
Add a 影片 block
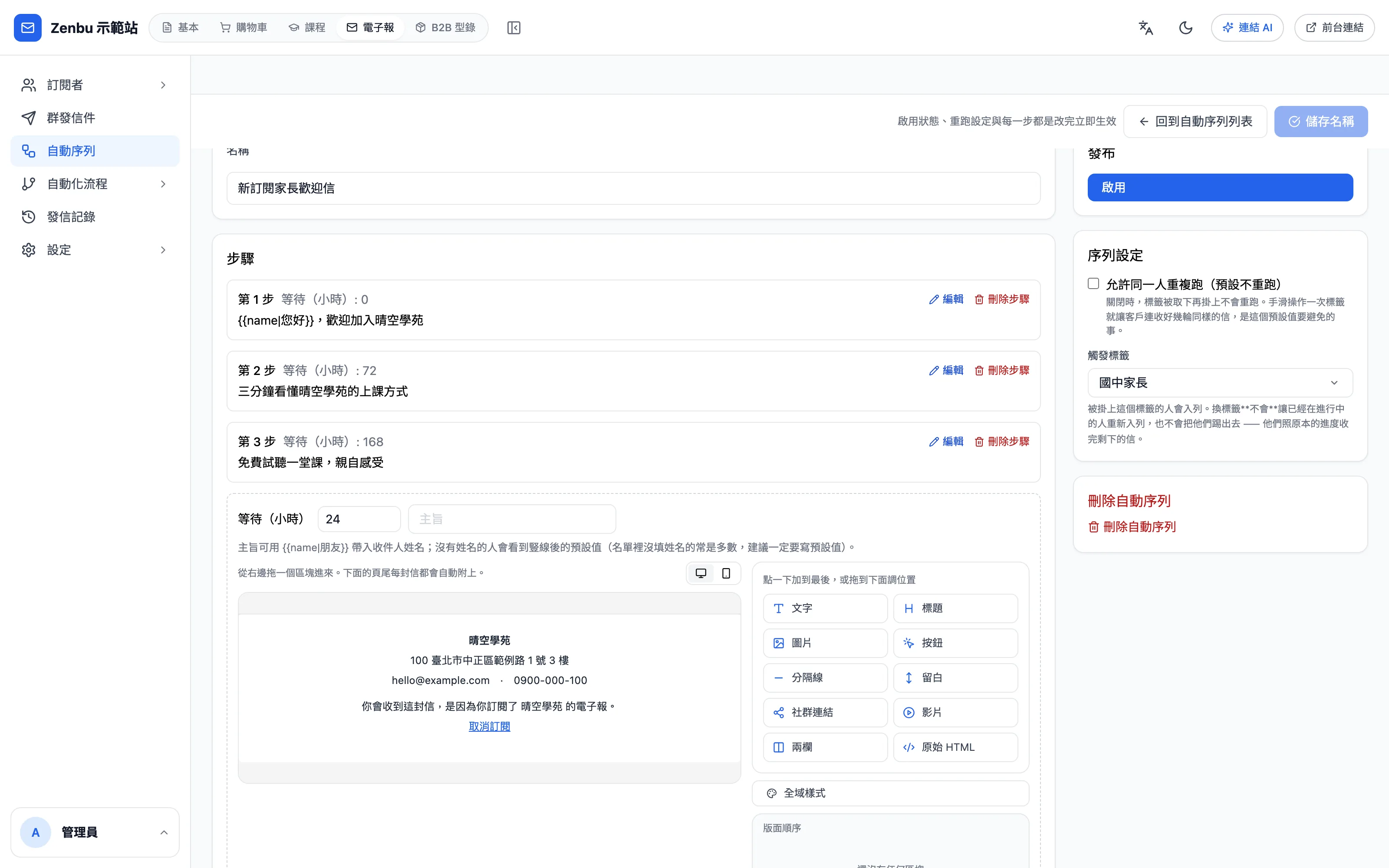tap(956, 713)
